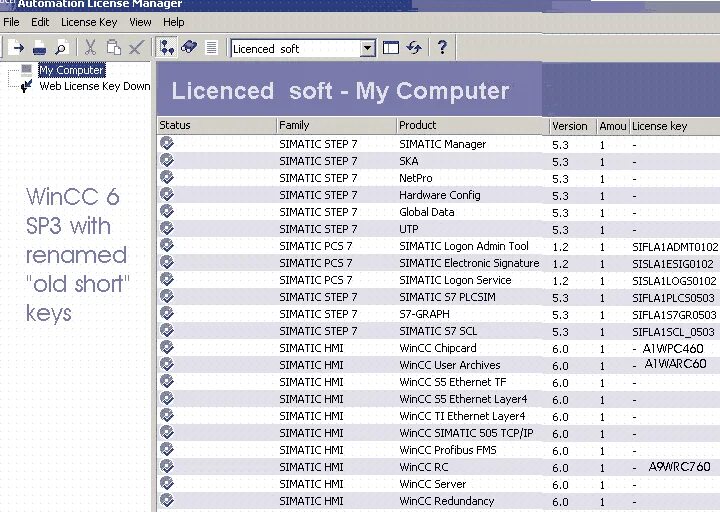Open the Licenced soft view dropdown arrow

[367, 48]
